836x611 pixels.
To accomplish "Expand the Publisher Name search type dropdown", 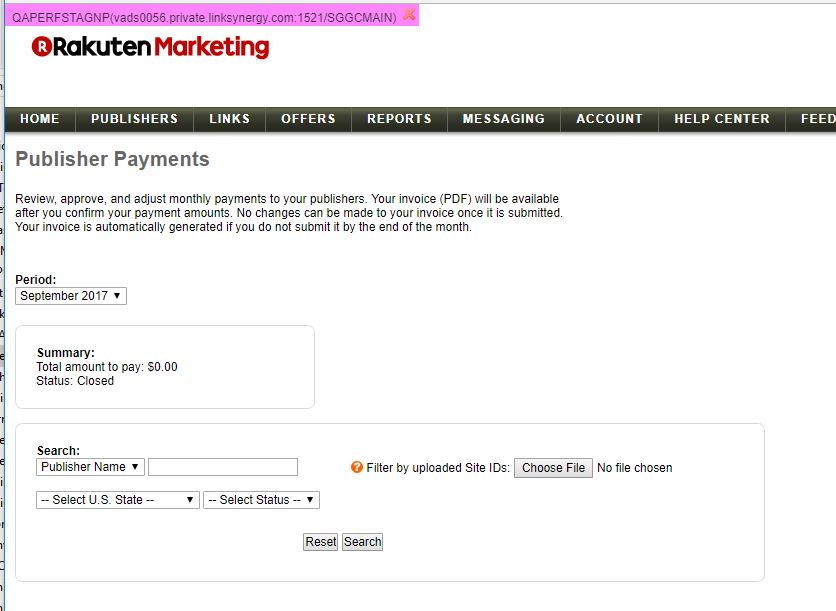I will click(x=90, y=467).
